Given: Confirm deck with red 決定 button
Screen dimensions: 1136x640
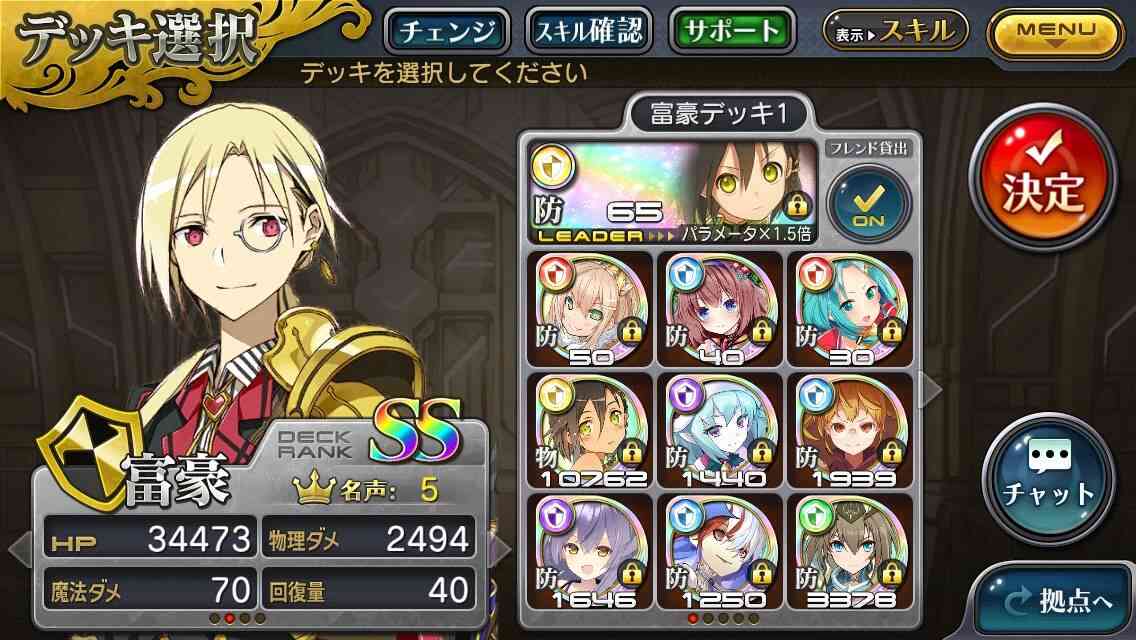Looking at the screenshot, I should coord(1043,178).
